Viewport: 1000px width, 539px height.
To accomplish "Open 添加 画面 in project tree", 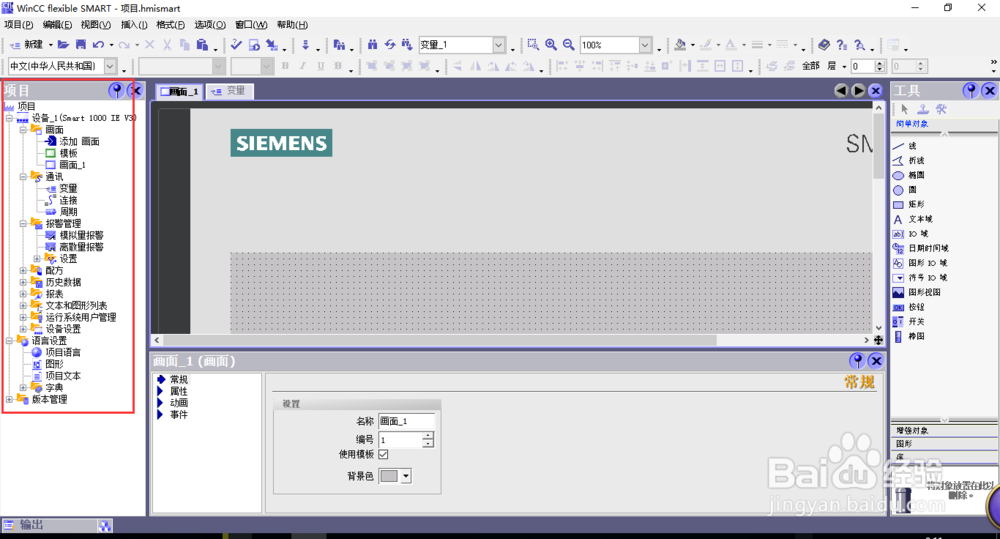I will (79, 142).
